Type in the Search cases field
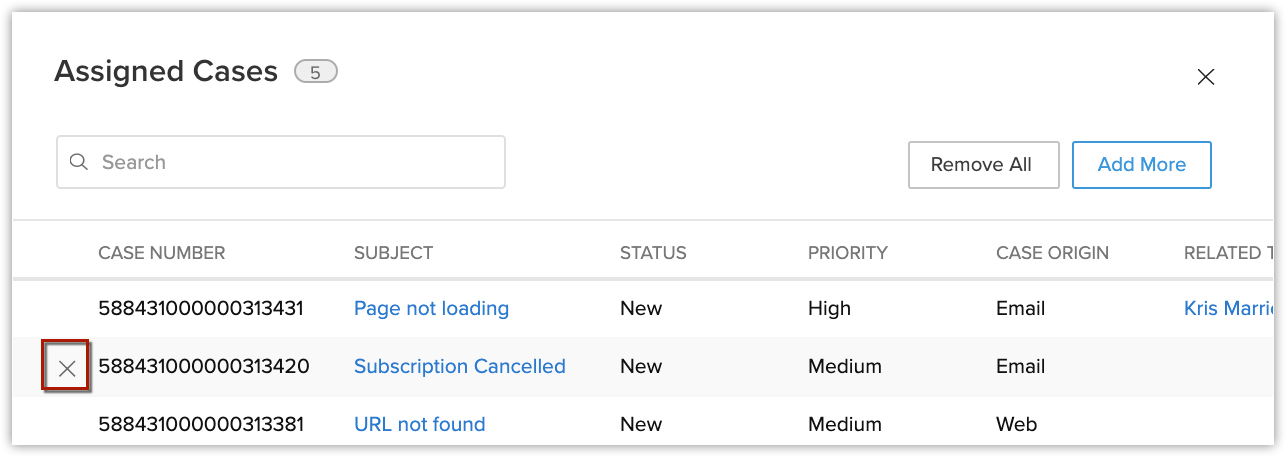This screenshot has height=457, width=1286. pyautogui.click(x=295, y=162)
